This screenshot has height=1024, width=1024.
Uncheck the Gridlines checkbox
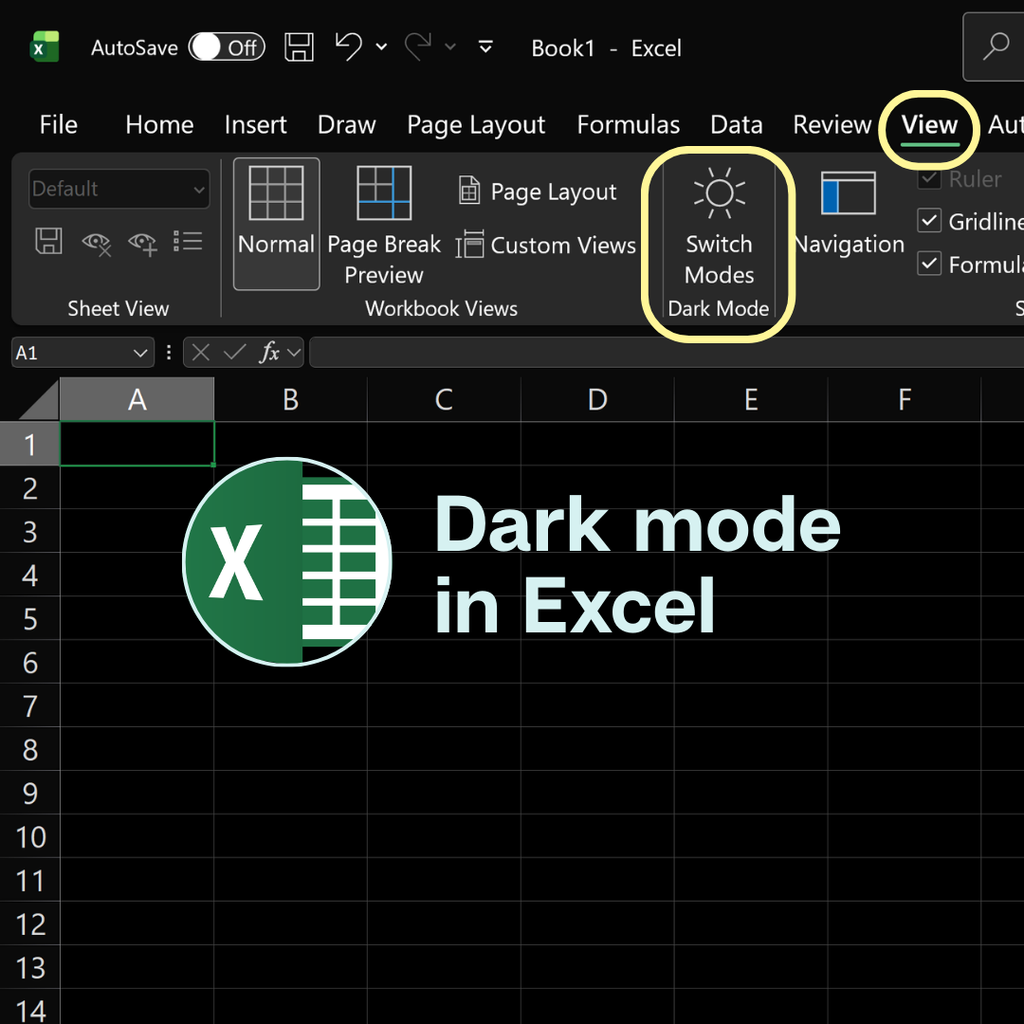pyautogui.click(x=929, y=221)
